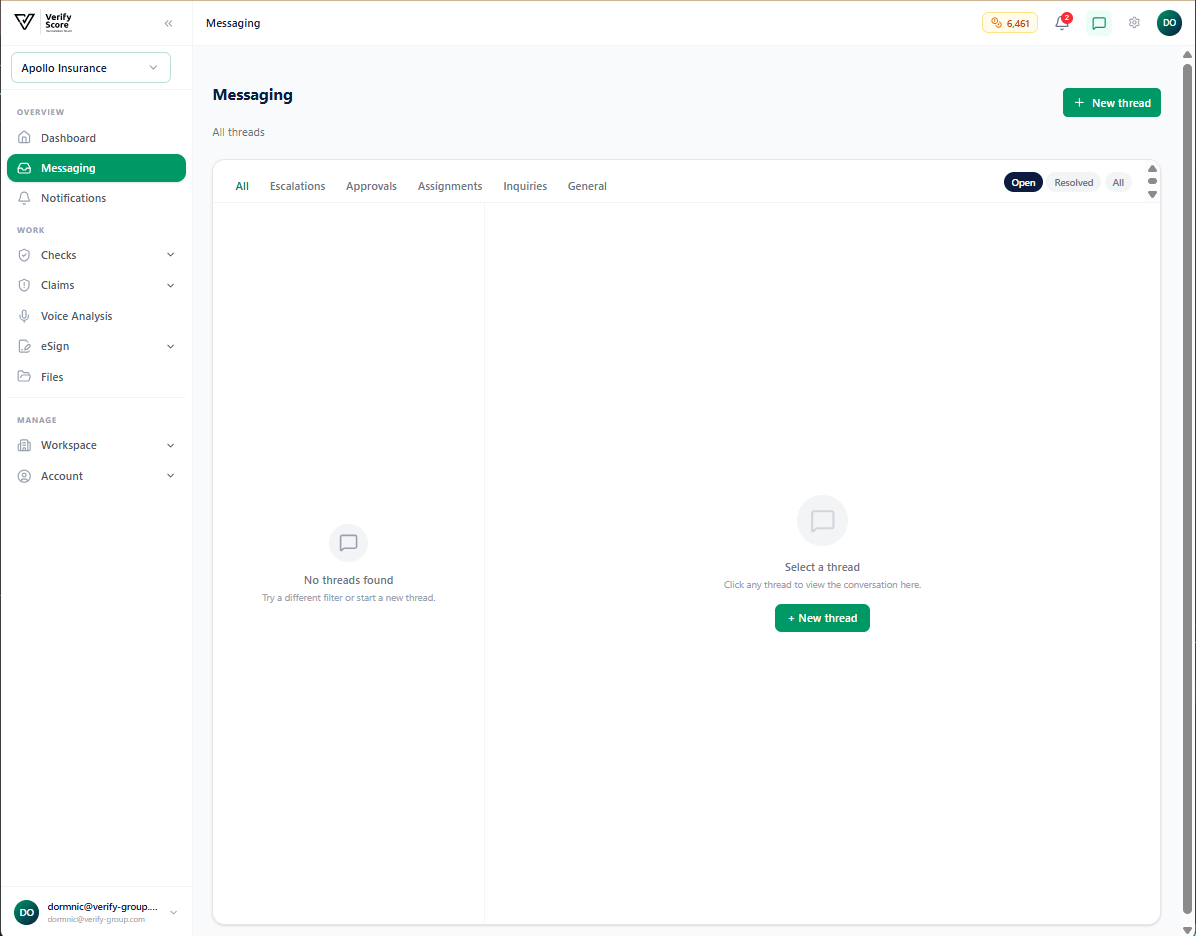Open the user menu chevron at sidebar bottom
Viewport: 1196px width, 936px height.
click(173, 912)
